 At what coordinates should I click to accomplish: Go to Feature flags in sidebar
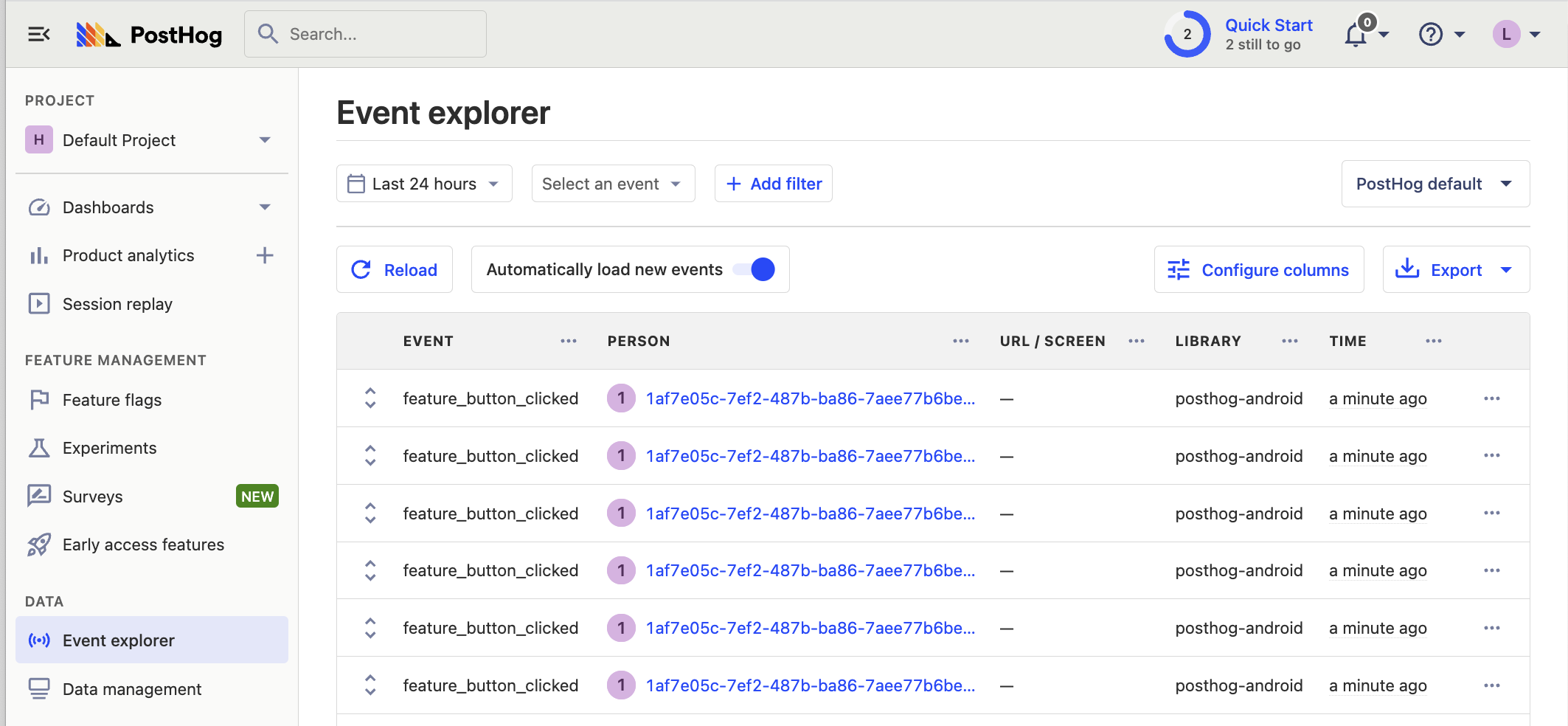click(112, 400)
